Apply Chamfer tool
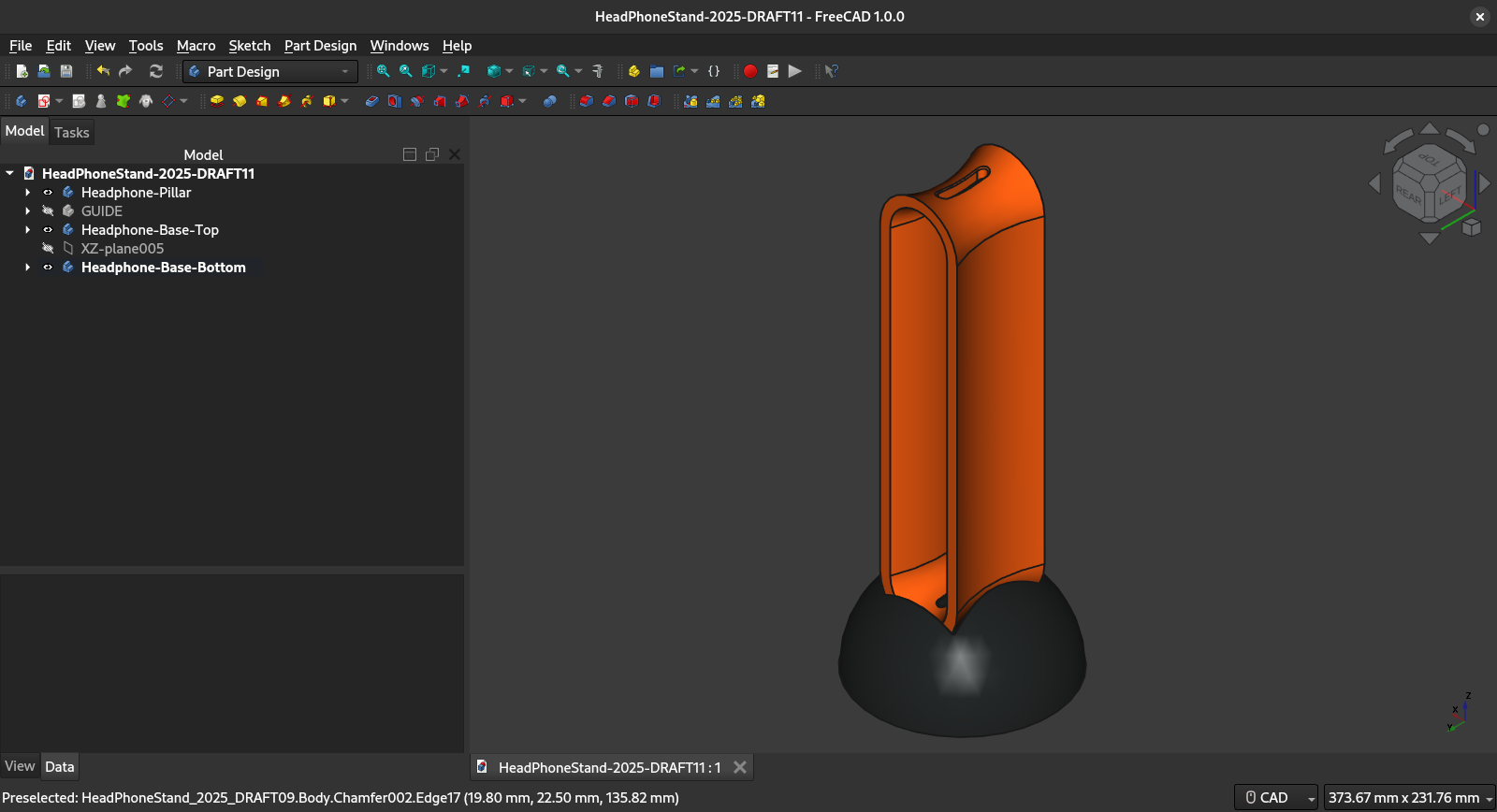 point(609,101)
